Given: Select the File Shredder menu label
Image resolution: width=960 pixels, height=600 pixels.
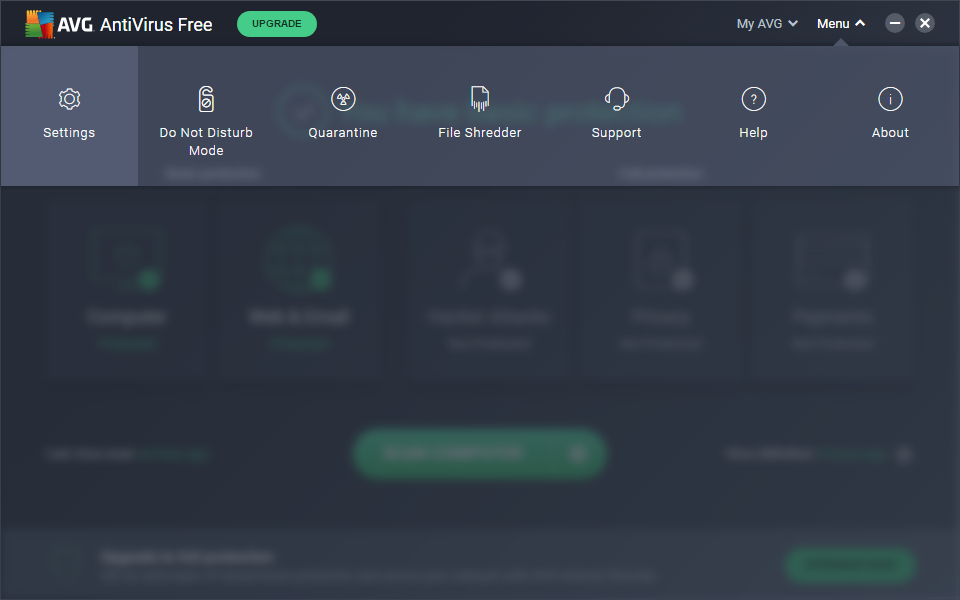Looking at the screenshot, I should (x=480, y=133).
